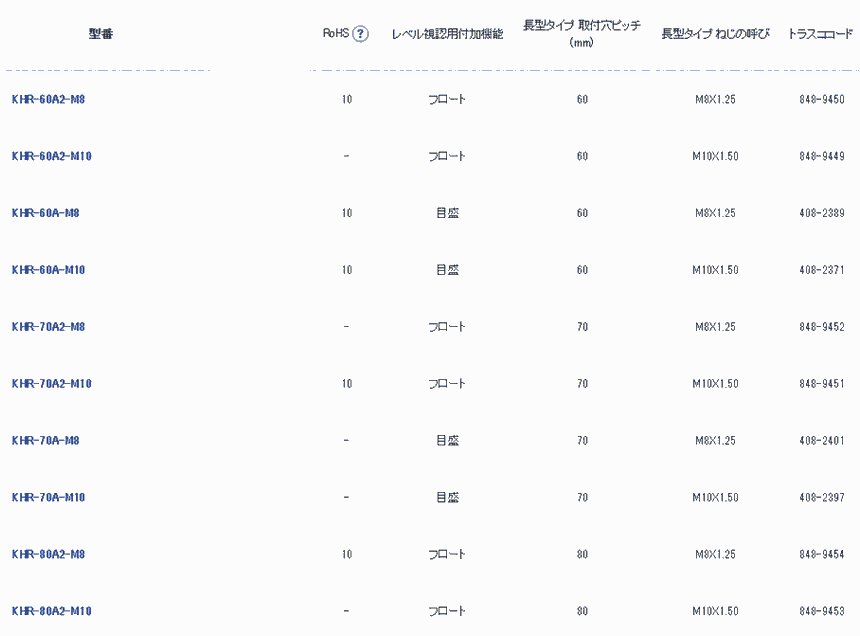
Task: Open the KHR-70A-M10 model link
Action: 48,498
